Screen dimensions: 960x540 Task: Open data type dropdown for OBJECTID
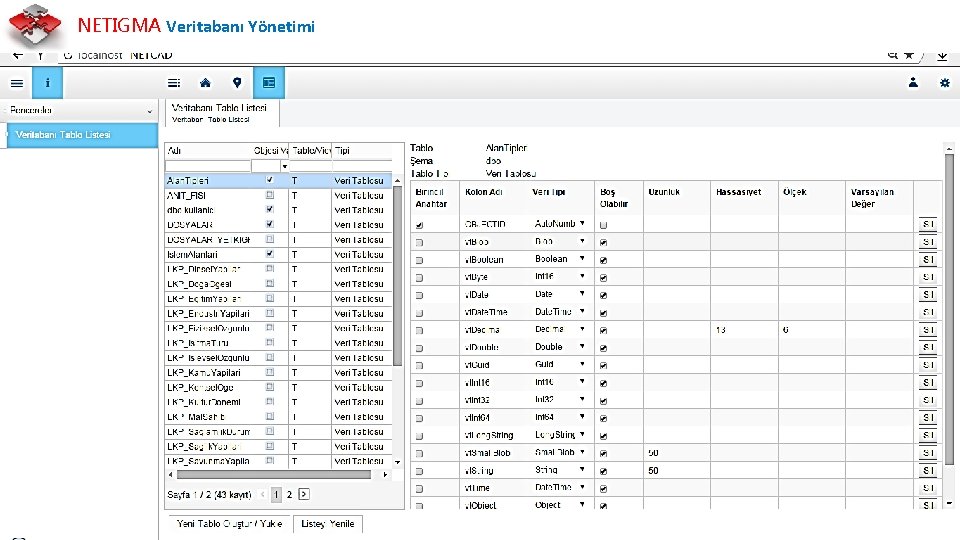[582, 223]
